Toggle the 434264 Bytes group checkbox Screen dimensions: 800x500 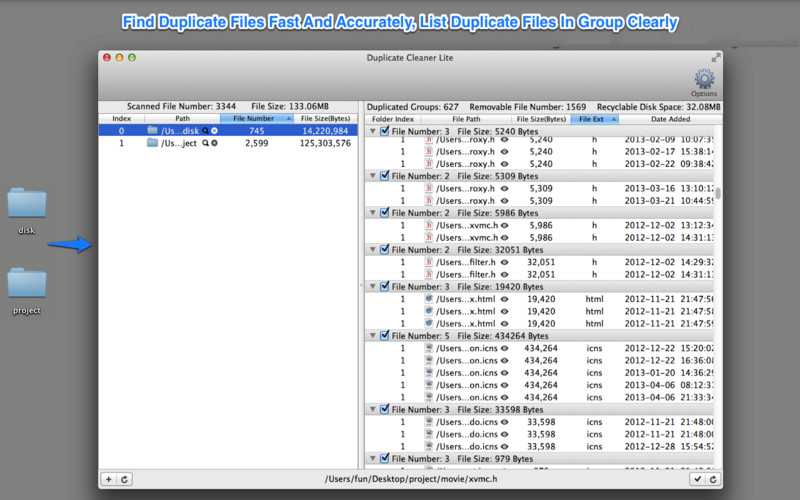[385, 336]
